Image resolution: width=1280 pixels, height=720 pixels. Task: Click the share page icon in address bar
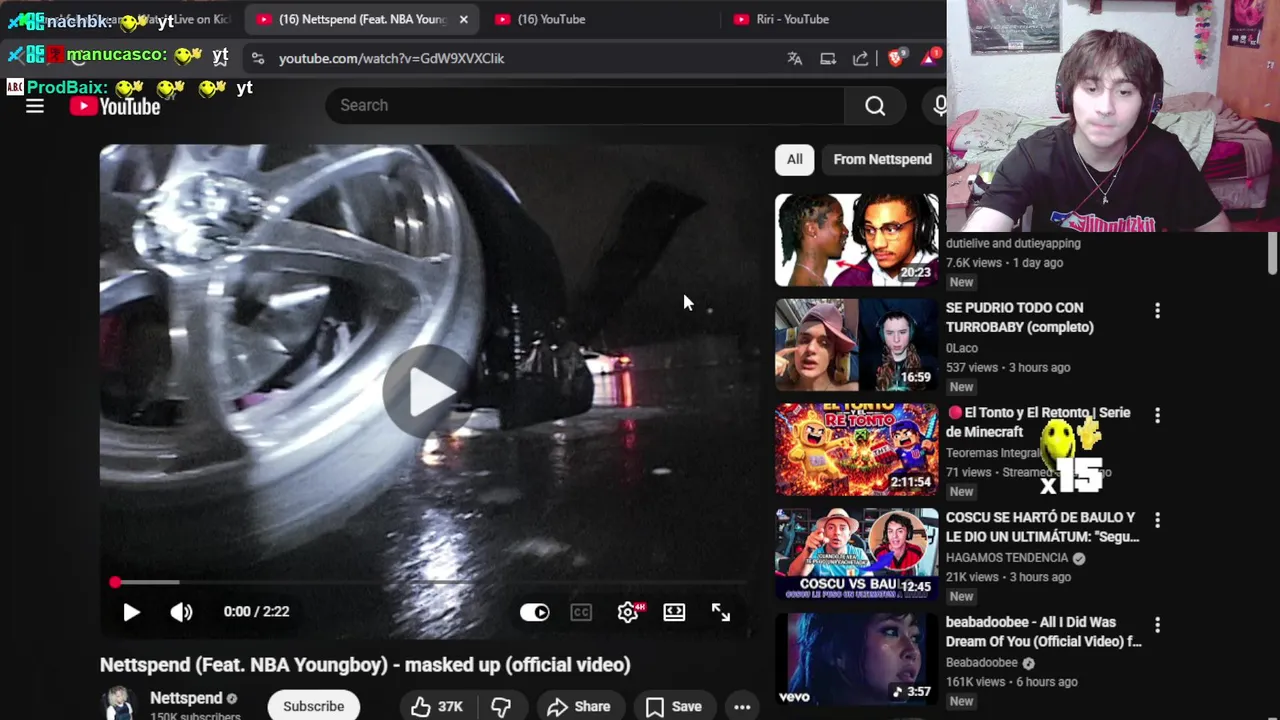tap(860, 59)
